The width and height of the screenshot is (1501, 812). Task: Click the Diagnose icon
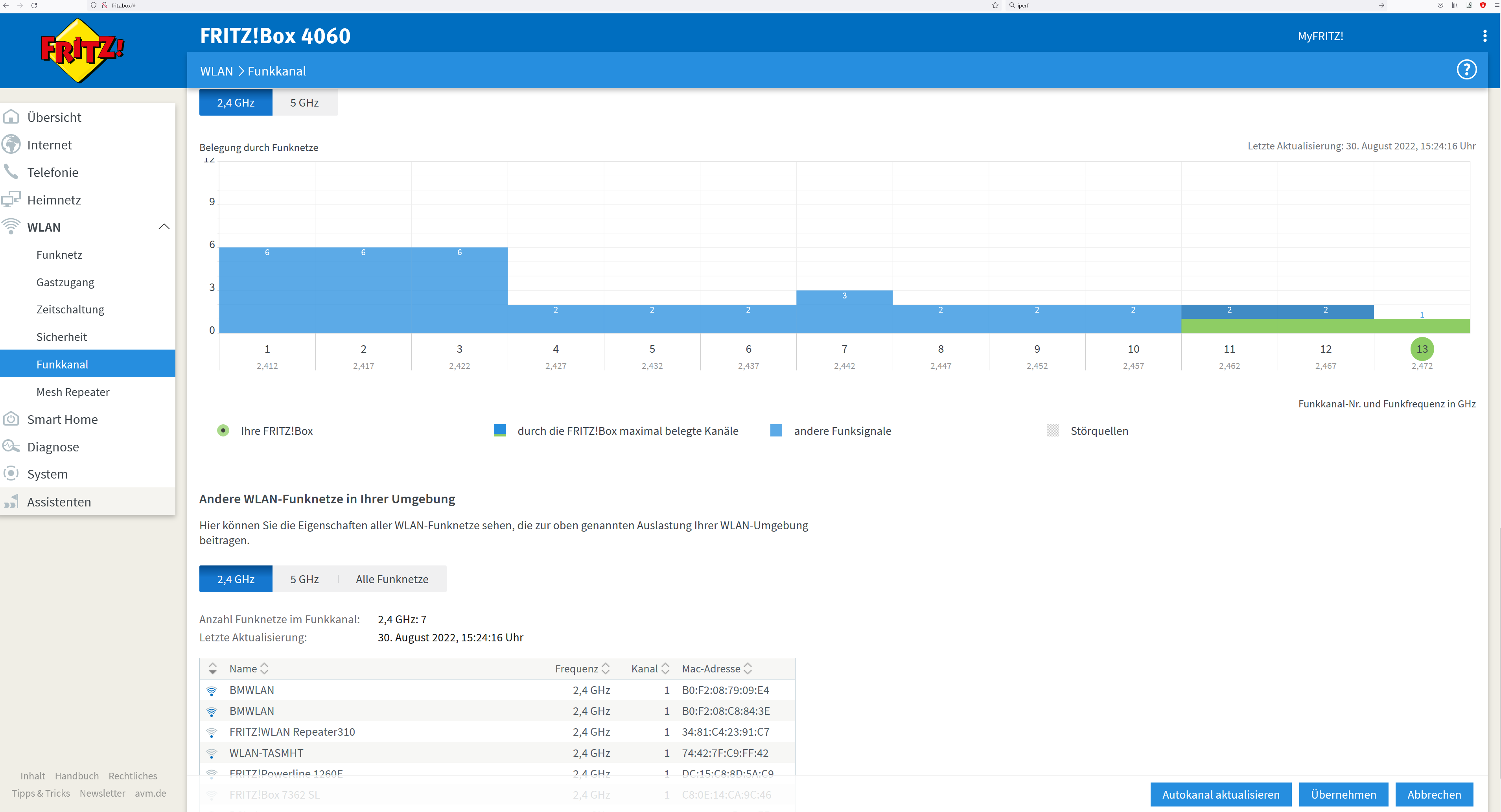pyautogui.click(x=11, y=446)
